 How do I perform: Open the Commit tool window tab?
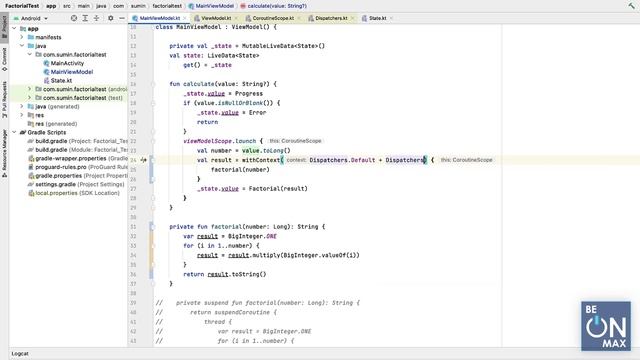(4, 60)
